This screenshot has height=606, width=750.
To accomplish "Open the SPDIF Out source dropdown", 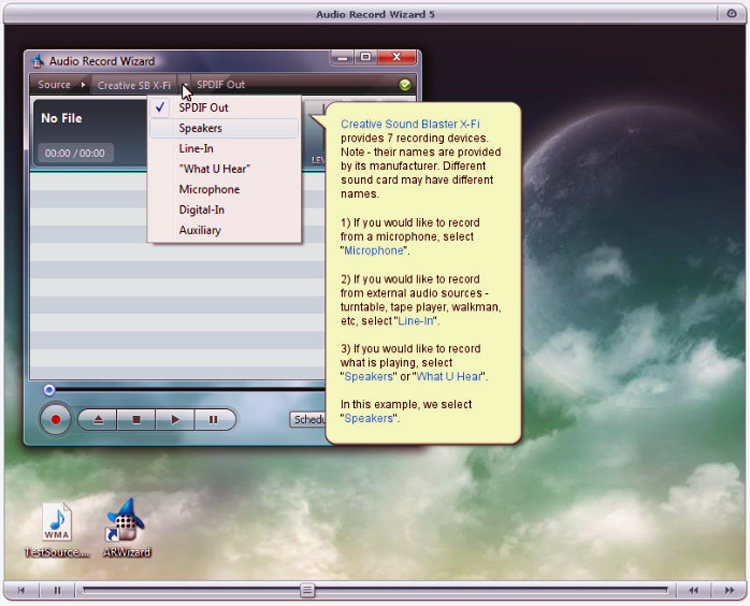I will (221, 85).
